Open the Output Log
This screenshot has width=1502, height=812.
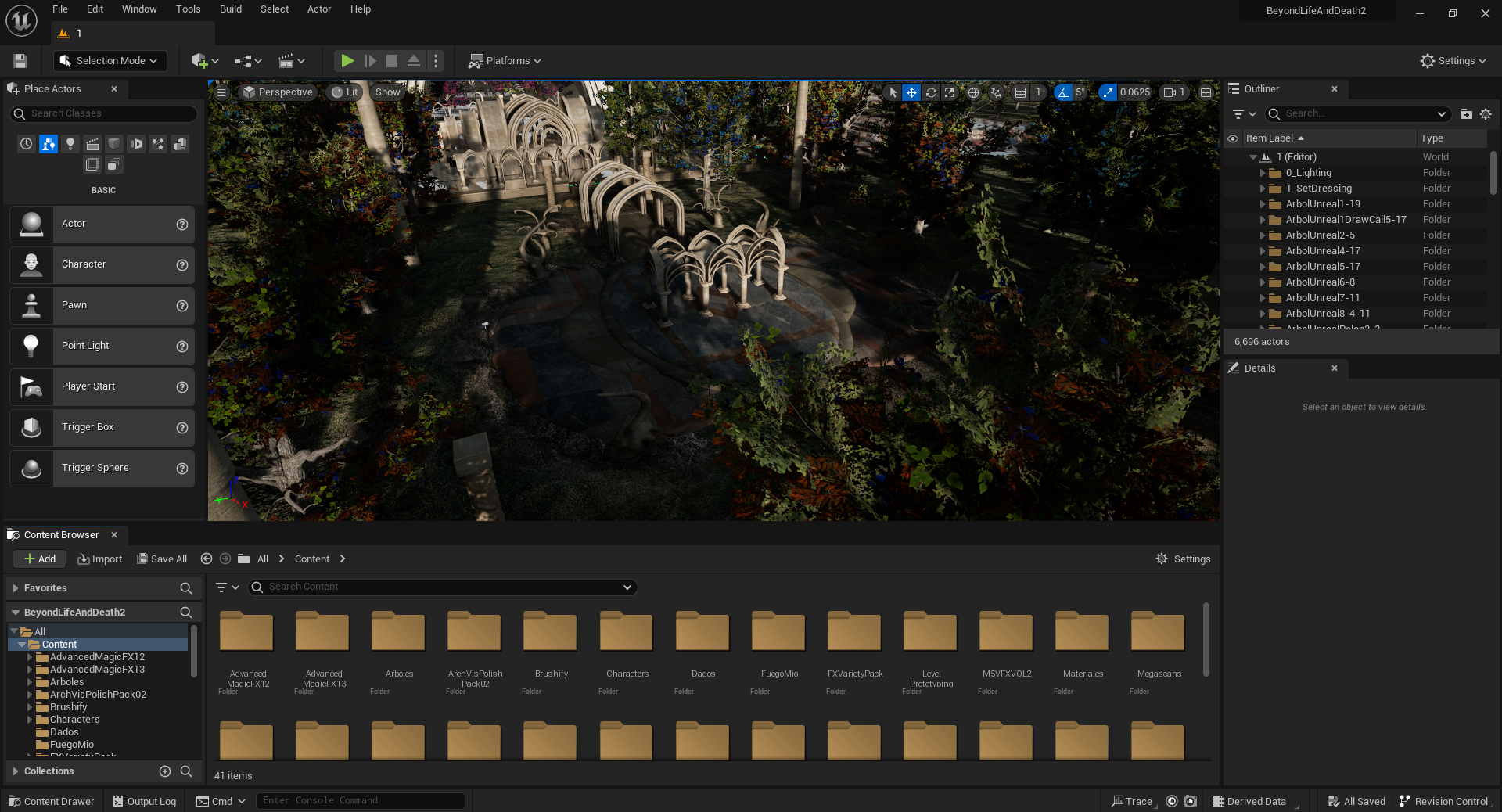pos(144,801)
